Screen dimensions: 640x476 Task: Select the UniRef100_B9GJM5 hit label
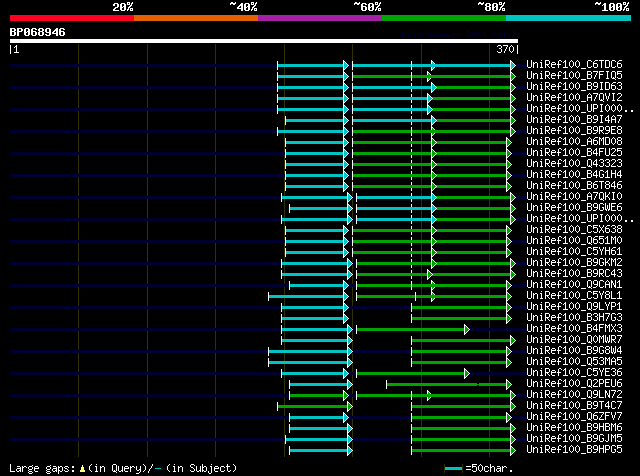[574, 439]
